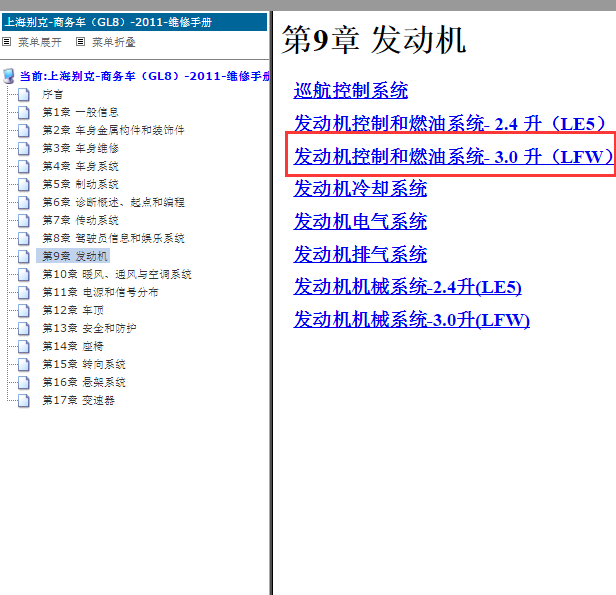The width and height of the screenshot is (616, 595).
Task: Click the page icon for 第1章 一般信息
Action: point(24,112)
